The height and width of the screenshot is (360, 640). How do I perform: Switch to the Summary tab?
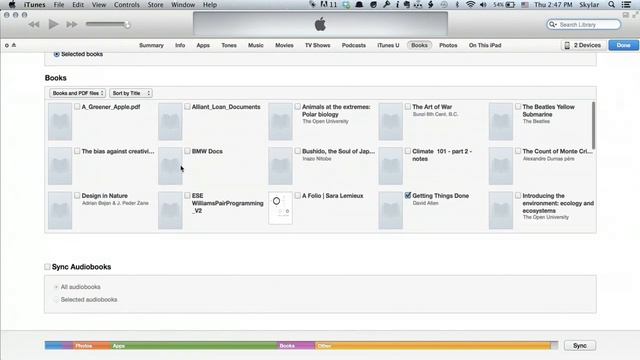[x=151, y=45]
